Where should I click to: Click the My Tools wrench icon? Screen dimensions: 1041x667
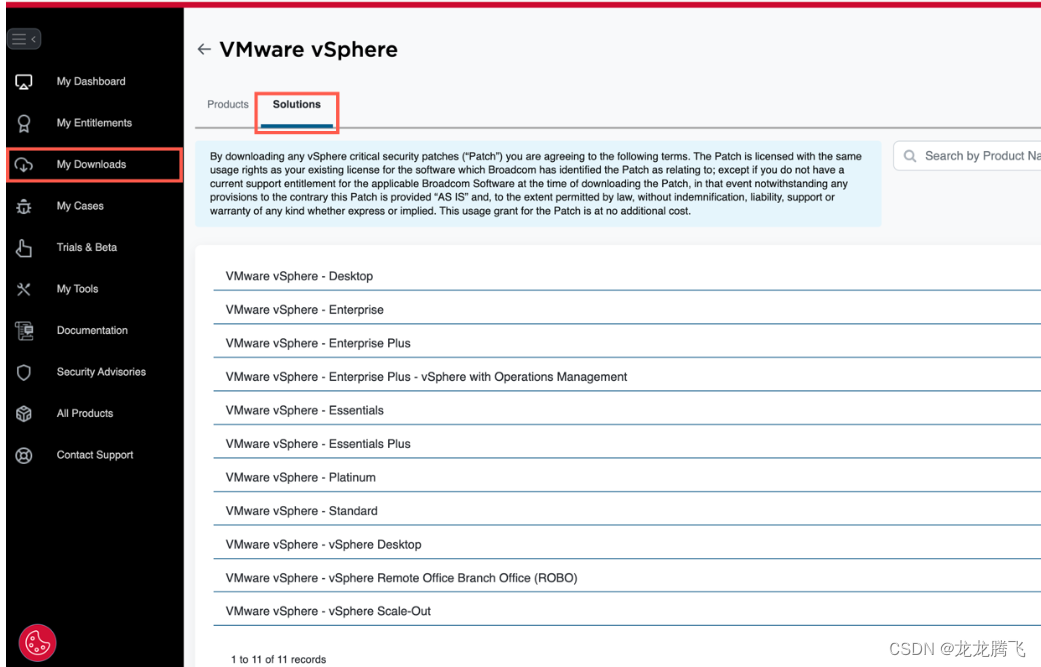point(24,289)
